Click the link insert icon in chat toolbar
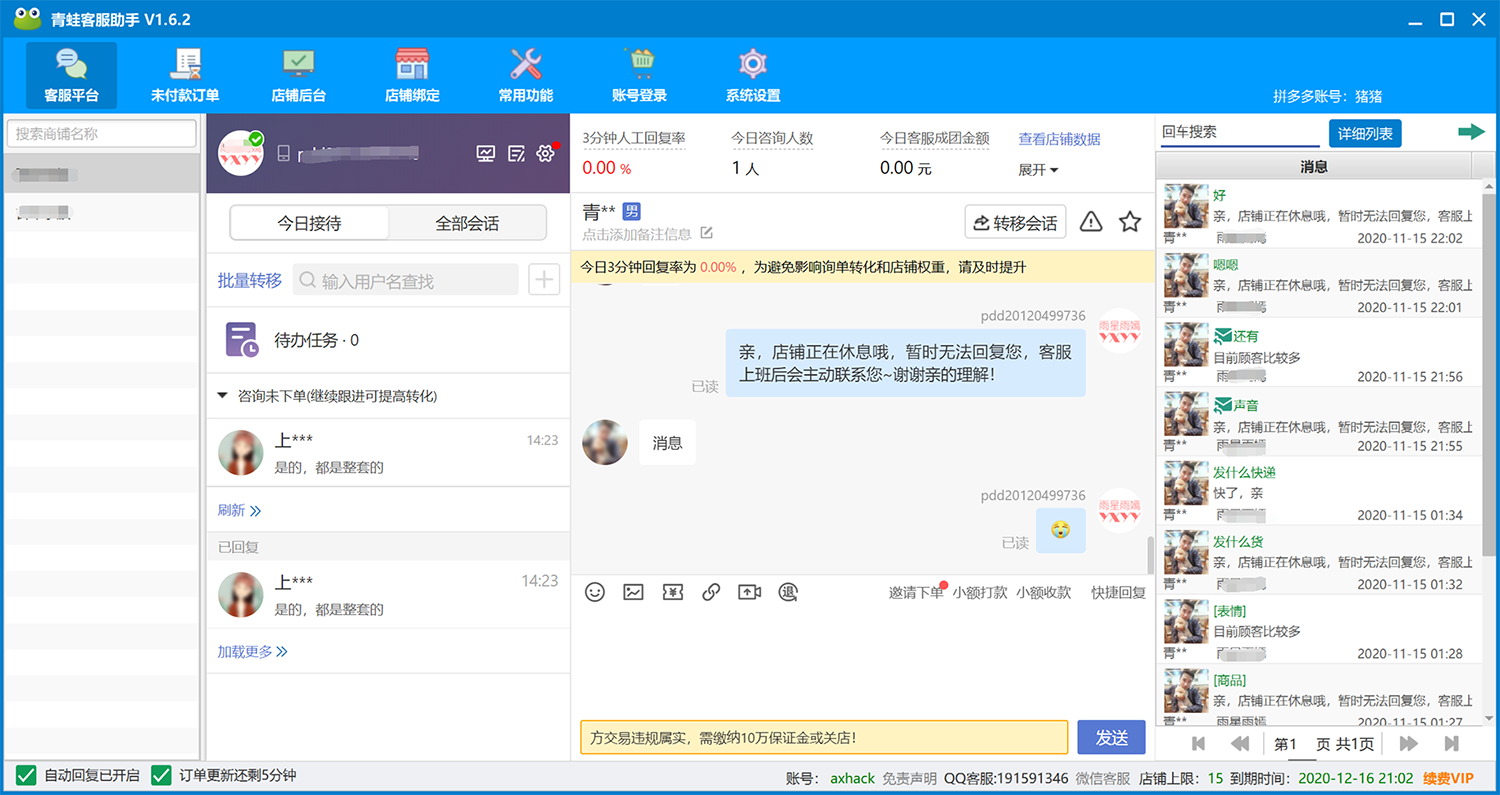This screenshot has width=1500, height=795. click(x=711, y=592)
